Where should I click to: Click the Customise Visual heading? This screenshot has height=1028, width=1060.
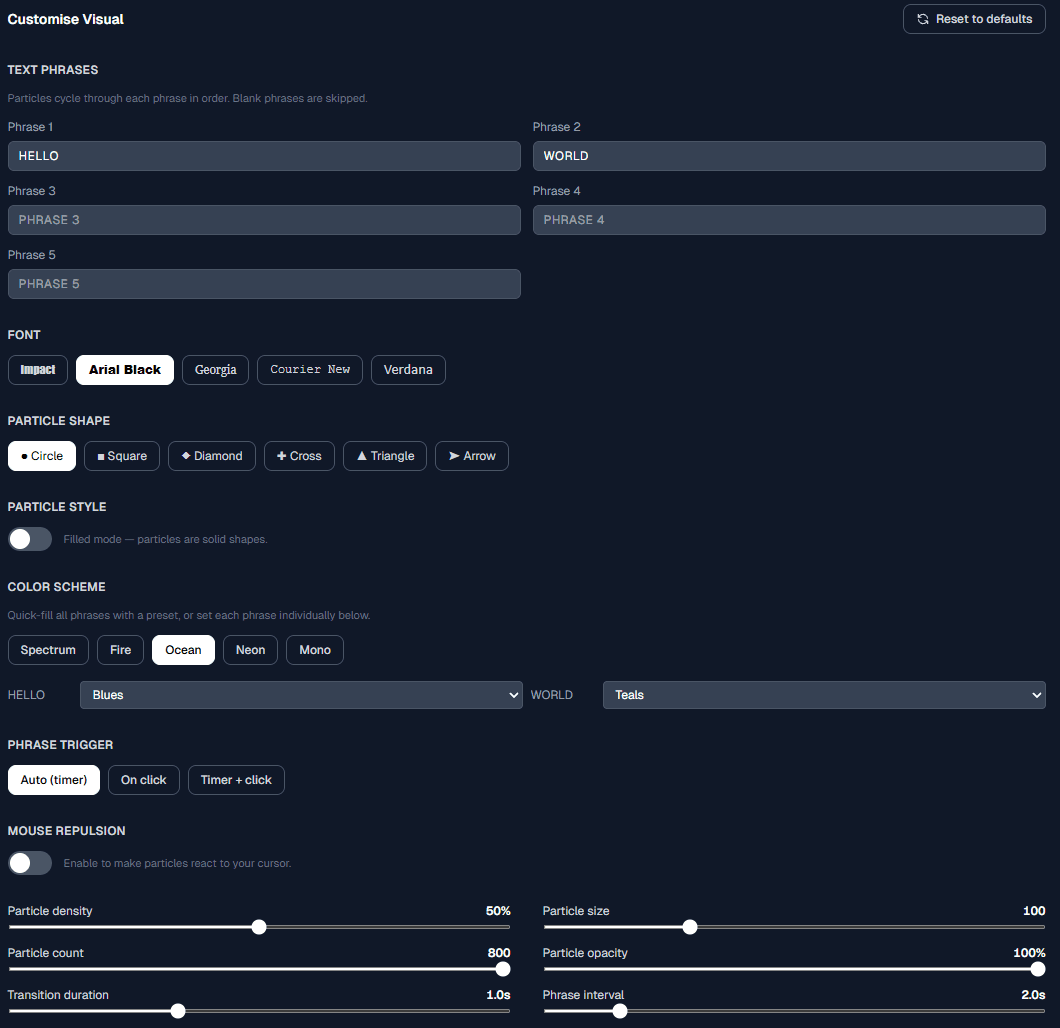[66, 20]
